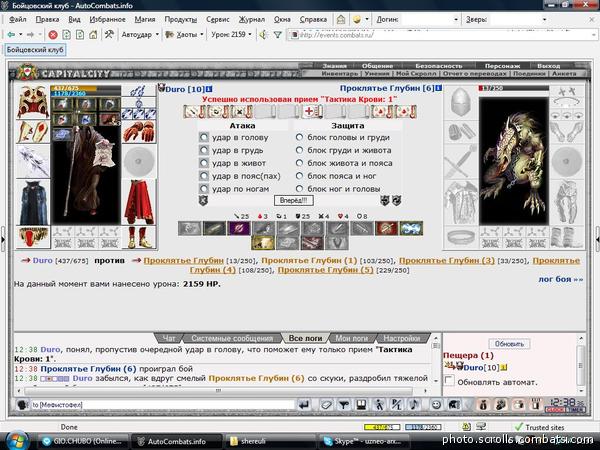This screenshot has height=450, width=600.
Task: Click the Проклятье Глубин (5) enemy link
Action: tap(325, 270)
